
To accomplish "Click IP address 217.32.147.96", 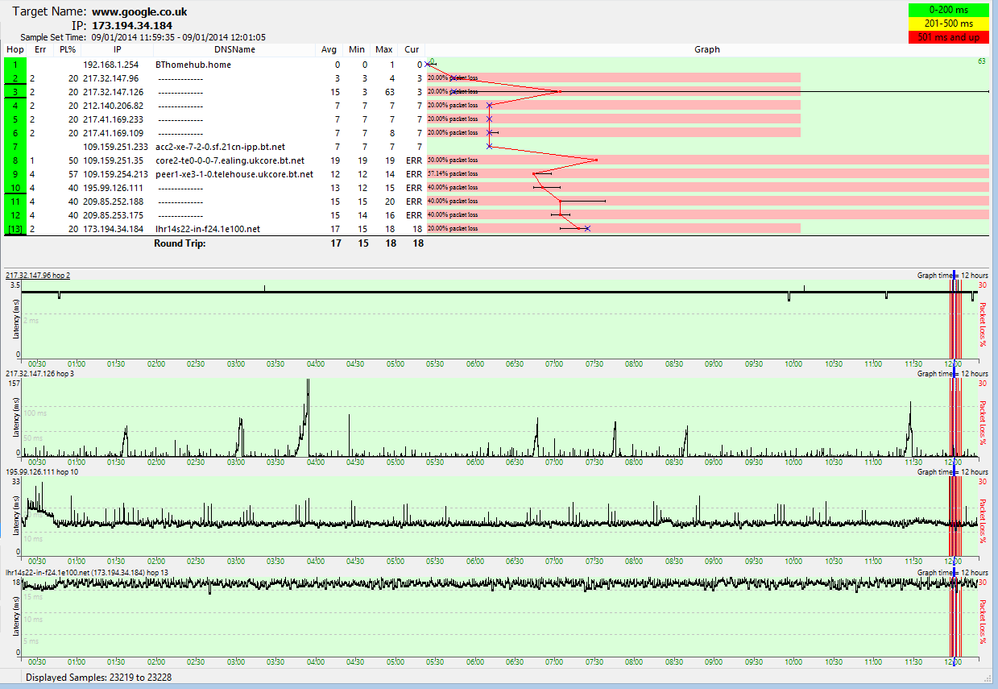I will (111, 78).
